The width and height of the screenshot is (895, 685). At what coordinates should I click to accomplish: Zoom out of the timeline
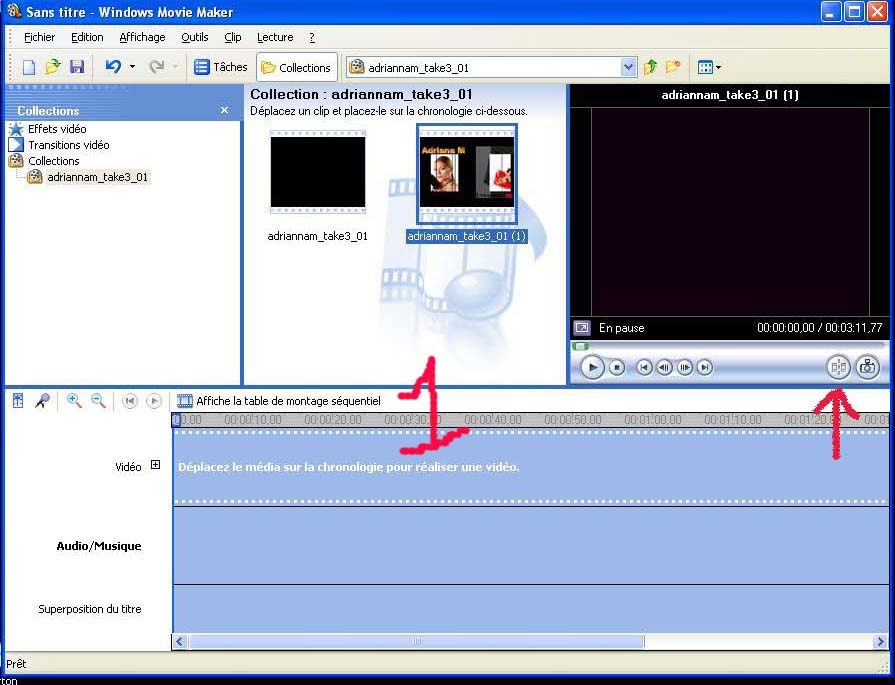[x=98, y=401]
